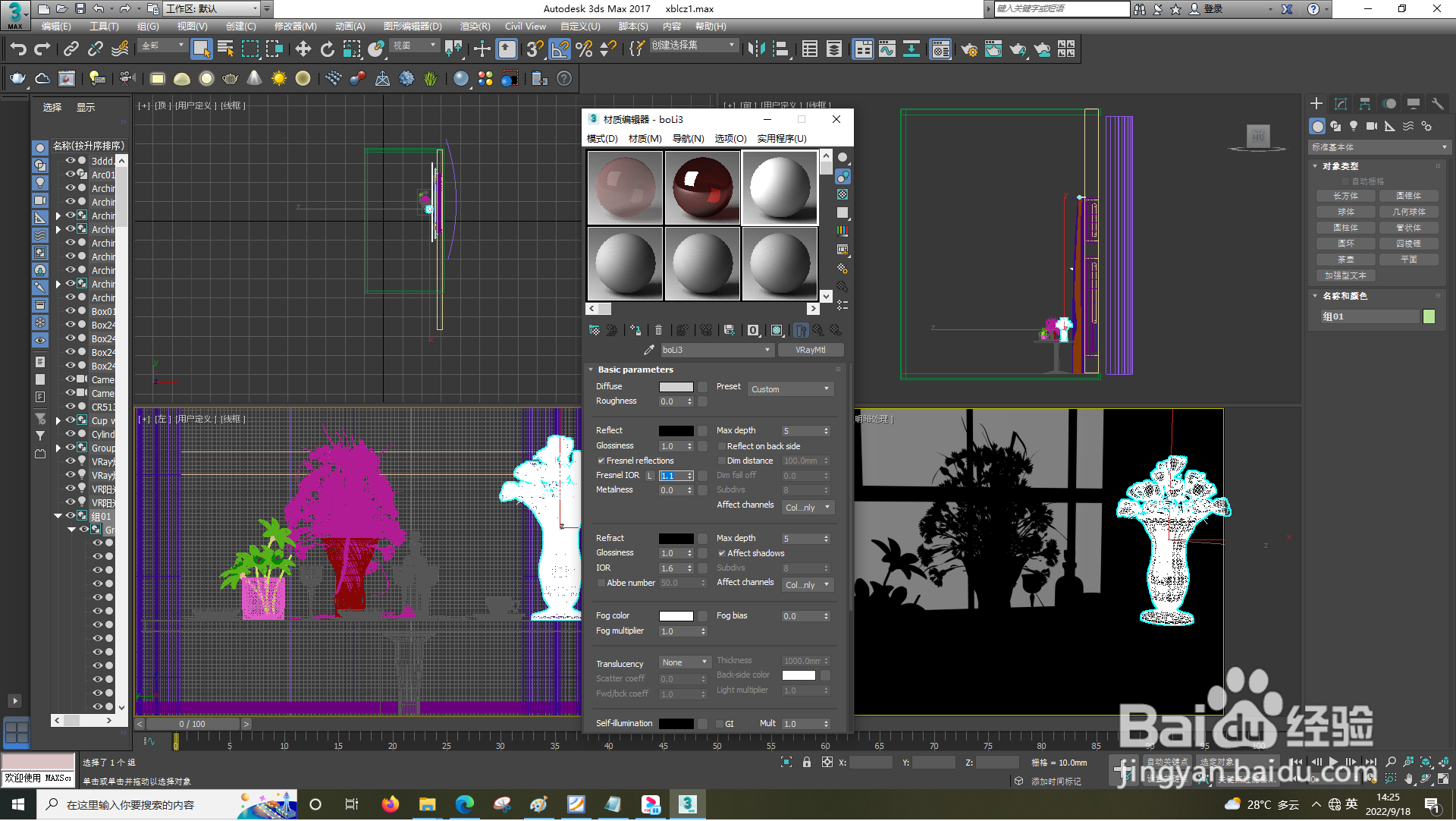Disable Fresnel reflections checkbox
This screenshot has width=1456, height=821.
click(601, 461)
